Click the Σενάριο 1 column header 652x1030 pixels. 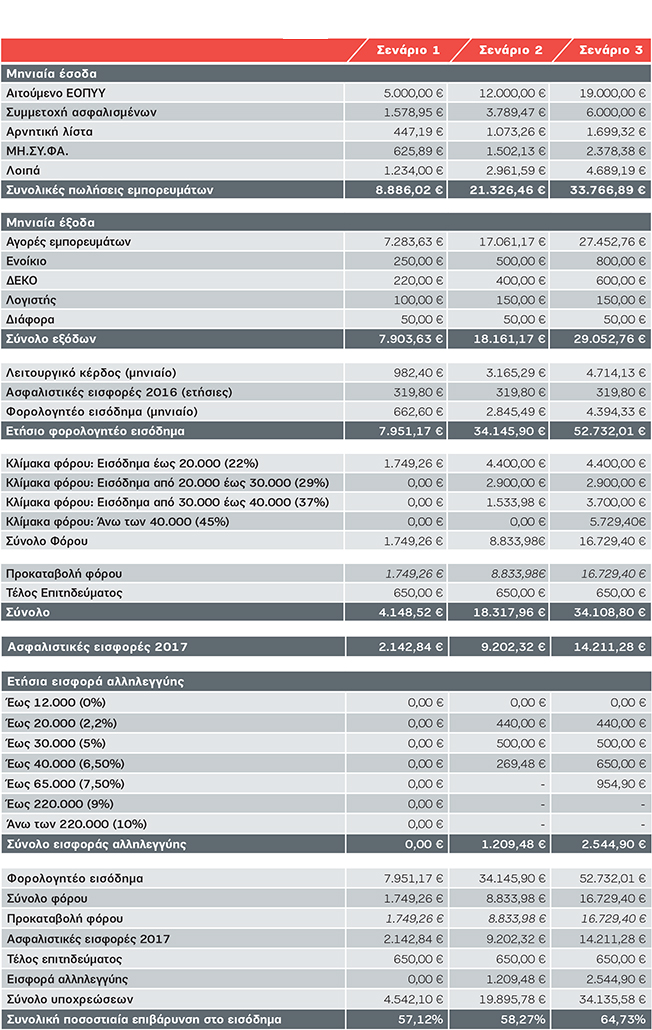[406, 50]
